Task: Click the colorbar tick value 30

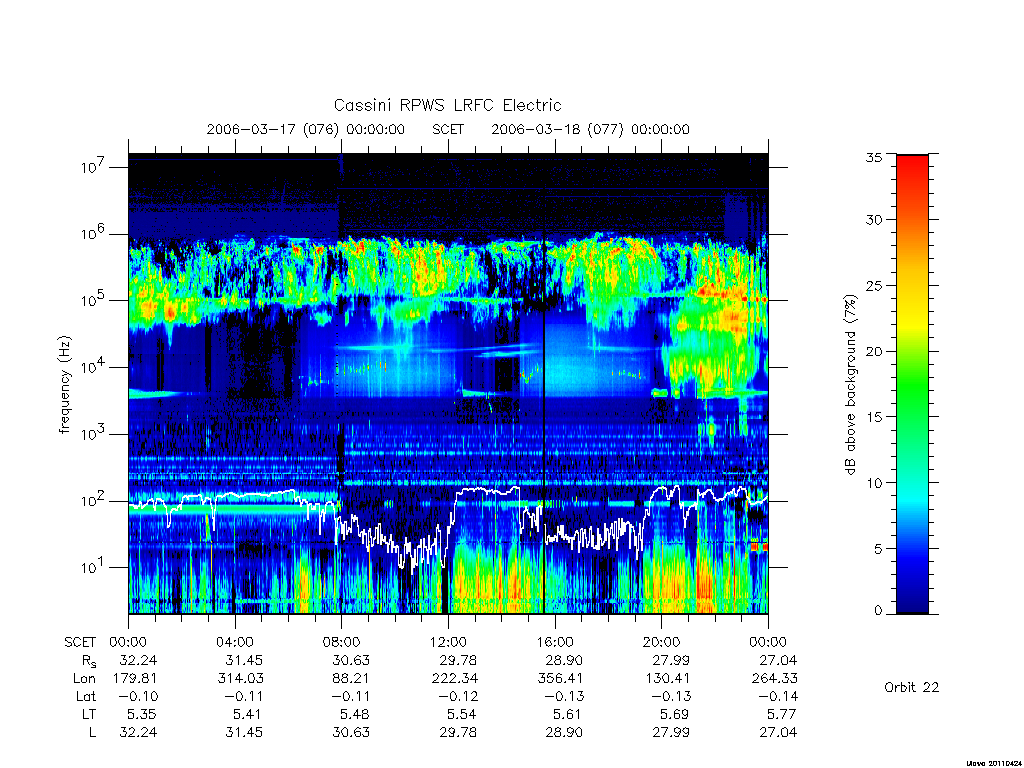Action: point(874,220)
